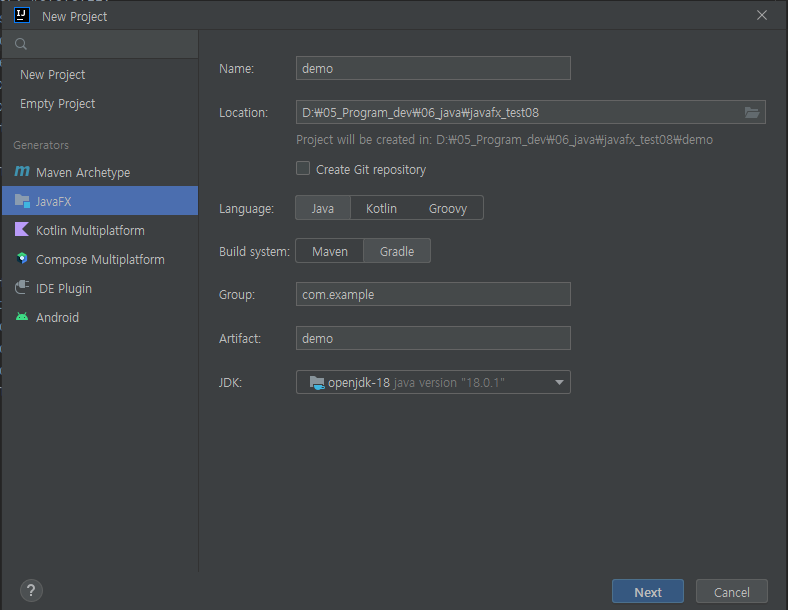
Task: Click the 'Project will be created in' text
Action: (504, 140)
